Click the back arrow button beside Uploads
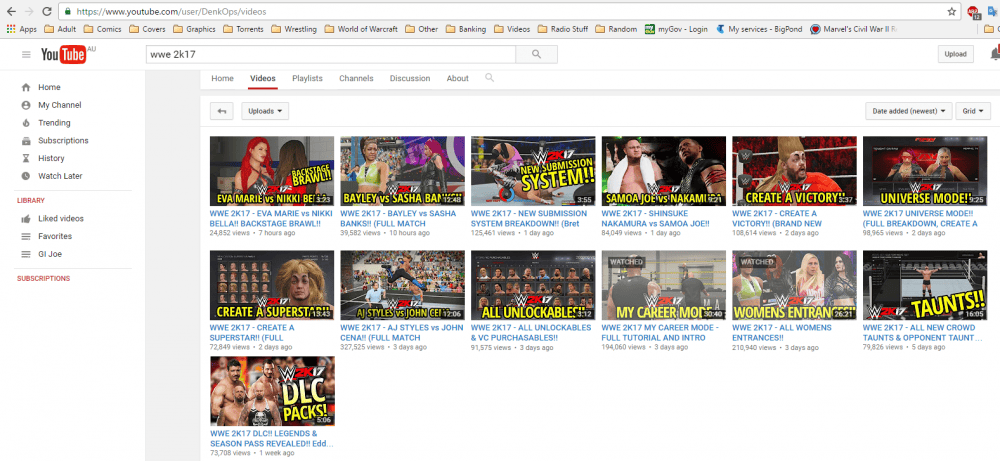 coord(222,111)
